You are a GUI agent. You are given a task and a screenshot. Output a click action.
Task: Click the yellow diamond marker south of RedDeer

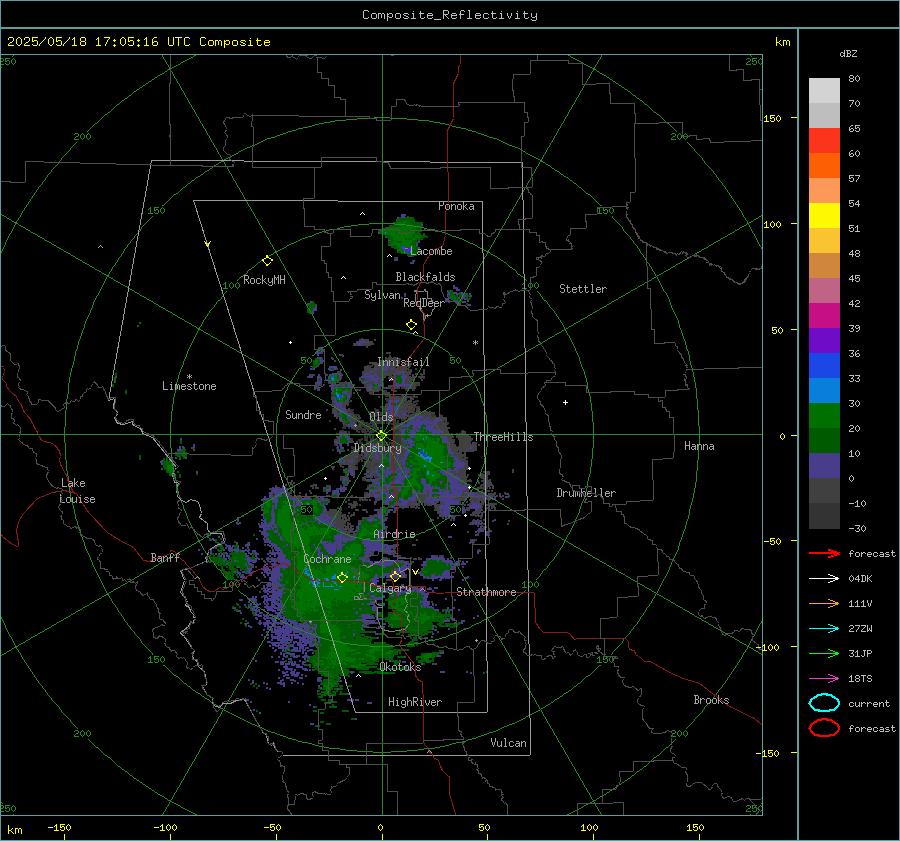[x=411, y=325]
